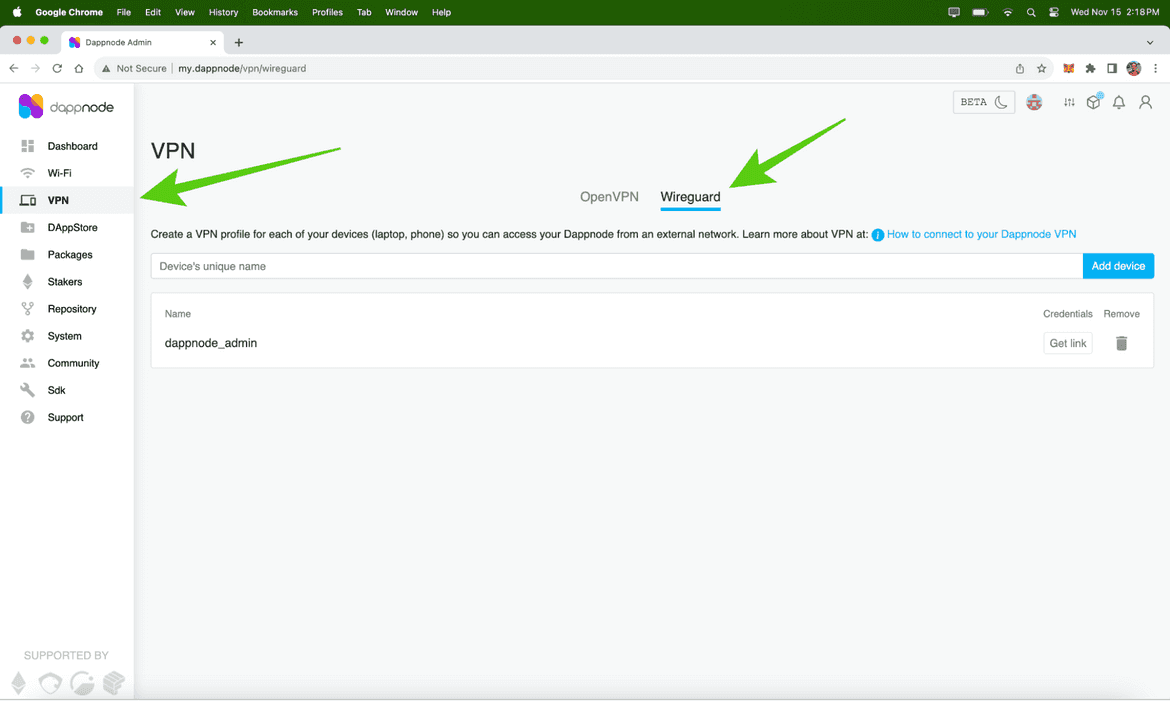Open the settings sliders icon in the header

point(1068,102)
